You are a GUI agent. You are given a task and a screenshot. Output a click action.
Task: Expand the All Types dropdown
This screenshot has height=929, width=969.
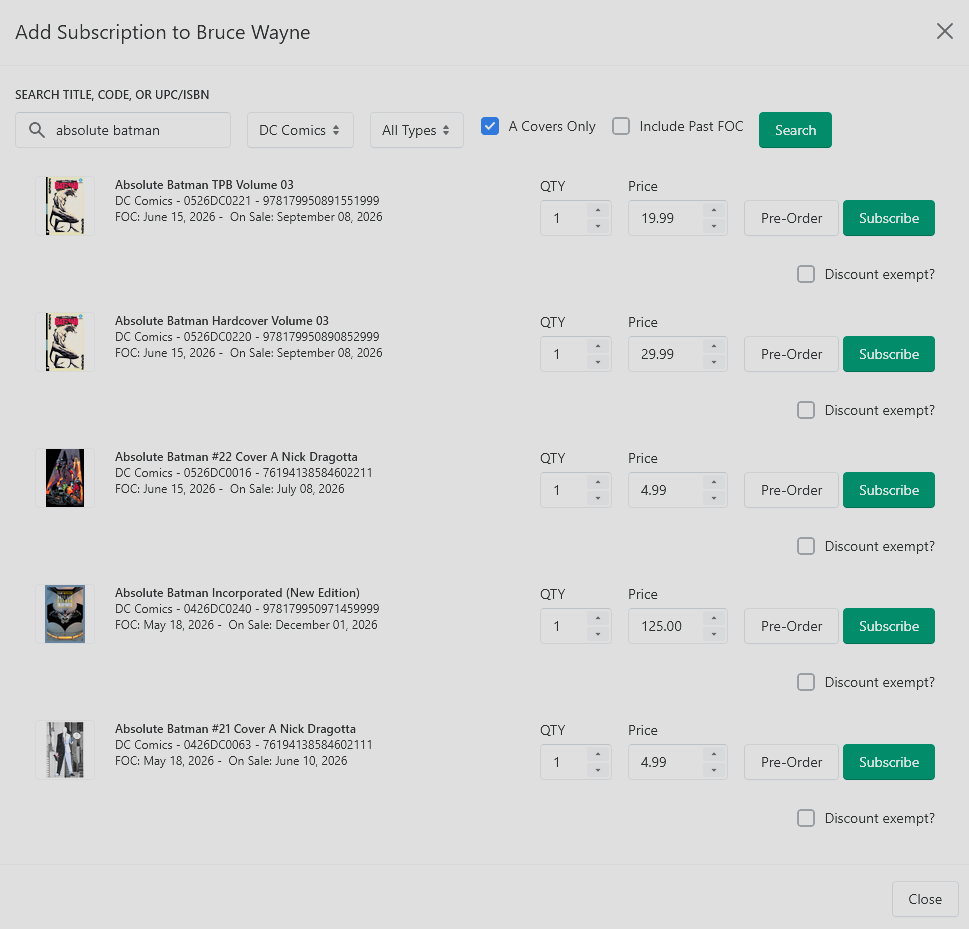point(417,130)
